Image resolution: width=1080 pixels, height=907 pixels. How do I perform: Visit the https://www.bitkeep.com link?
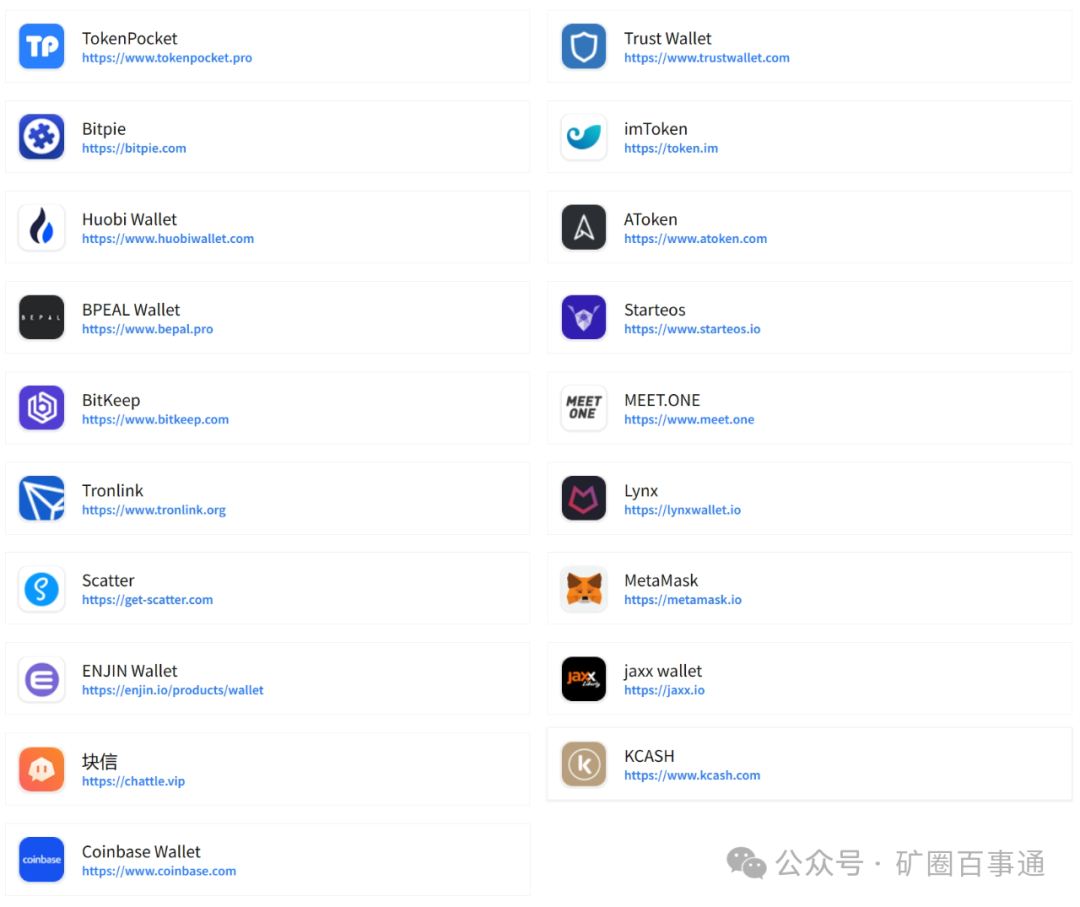(155, 420)
